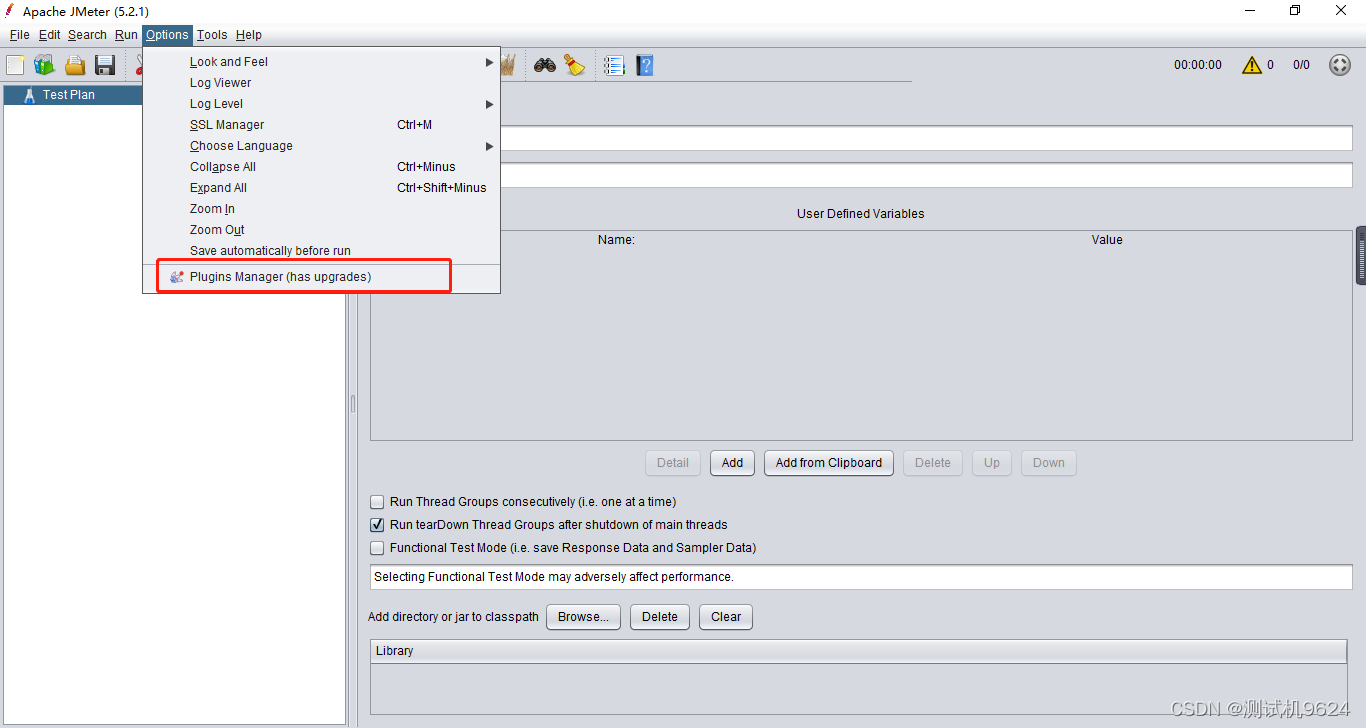Click the Value column header

point(1107,240)
